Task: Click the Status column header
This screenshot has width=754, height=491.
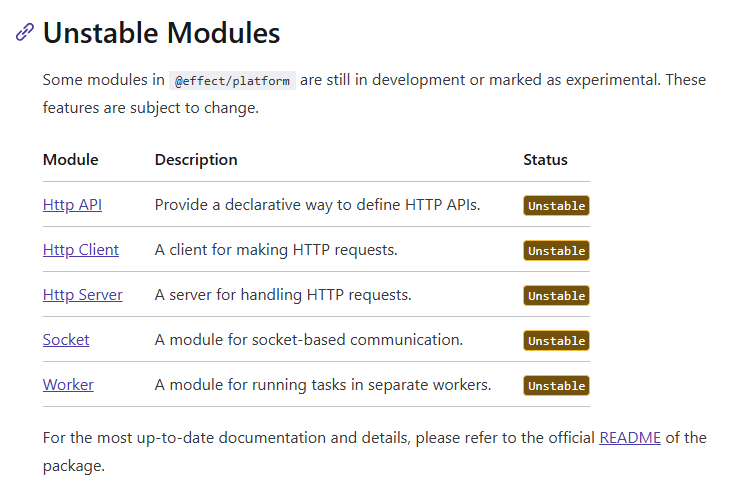Action: tap(545, 160)
